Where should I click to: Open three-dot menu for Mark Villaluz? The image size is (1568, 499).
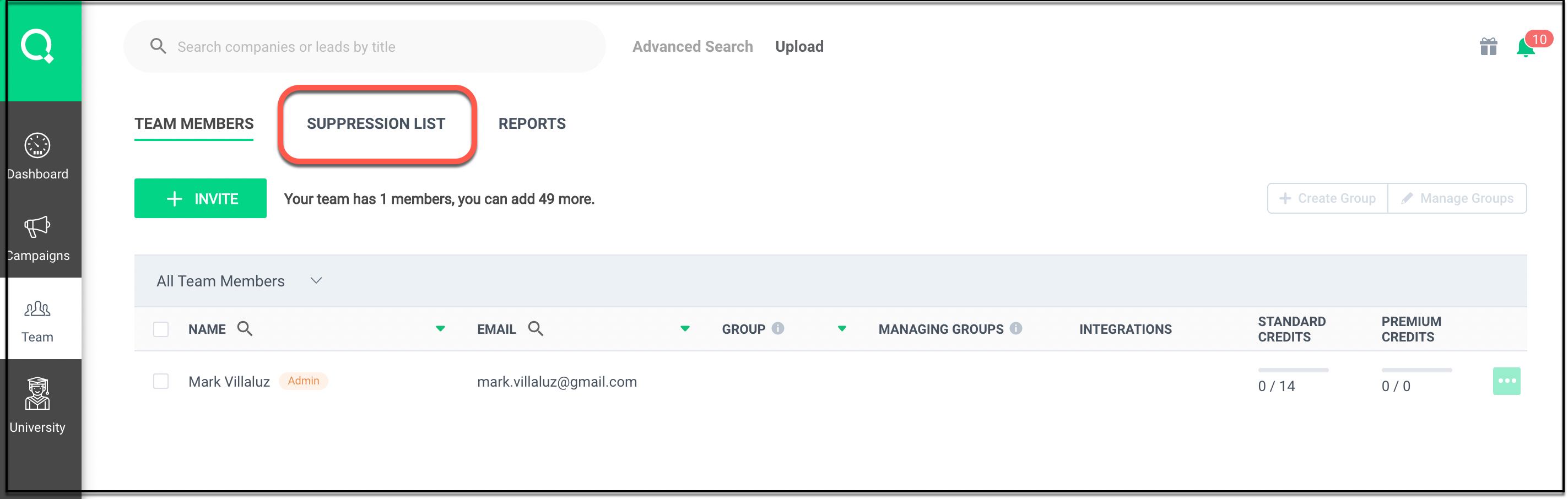click(x=1506, y=381)
